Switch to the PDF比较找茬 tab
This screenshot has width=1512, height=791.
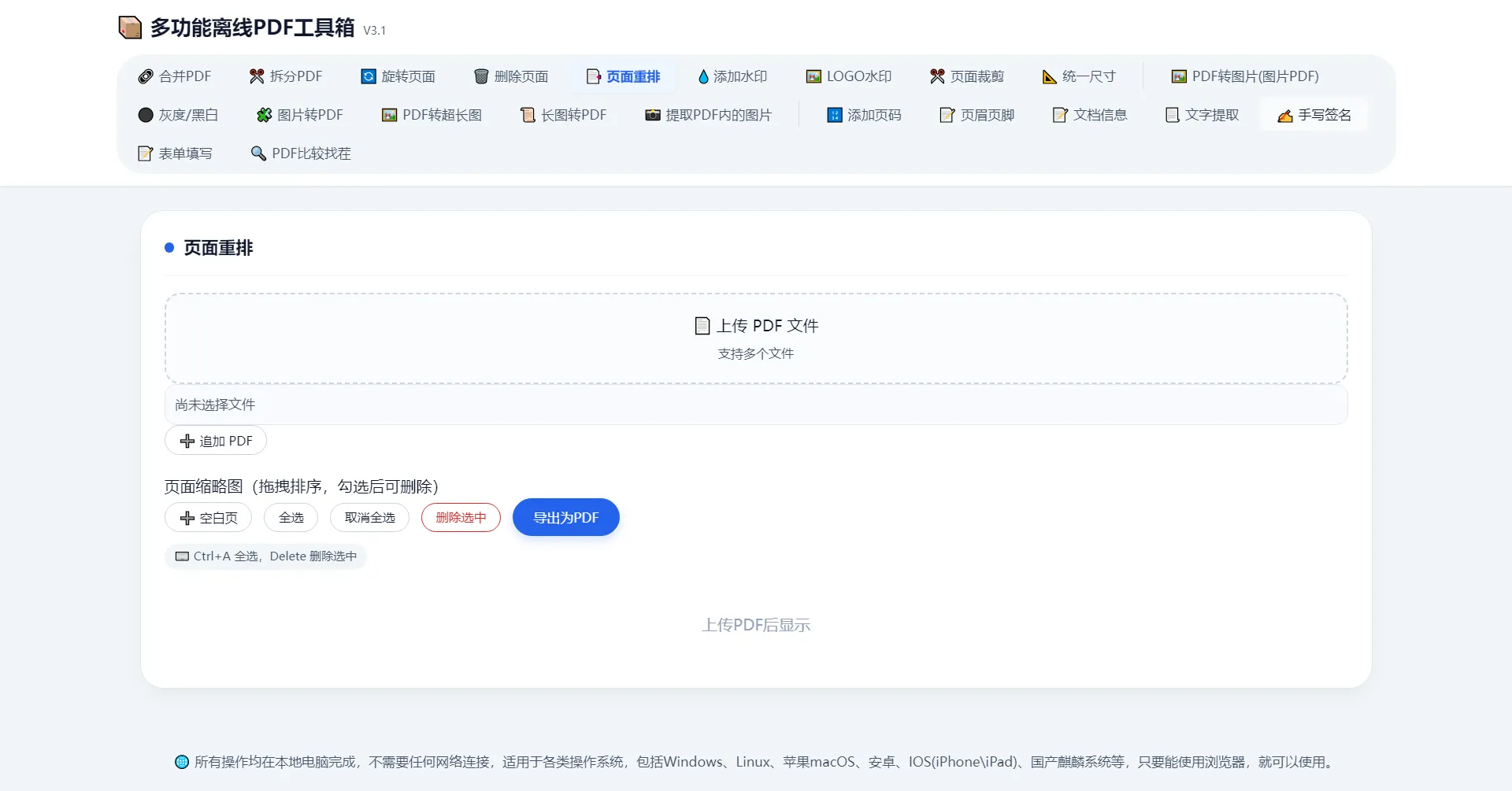click(301, 153)
